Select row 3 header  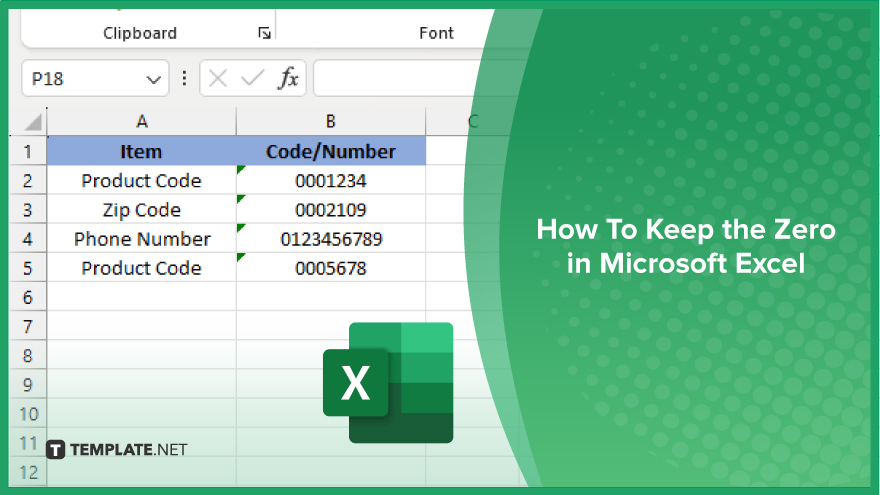28,210
